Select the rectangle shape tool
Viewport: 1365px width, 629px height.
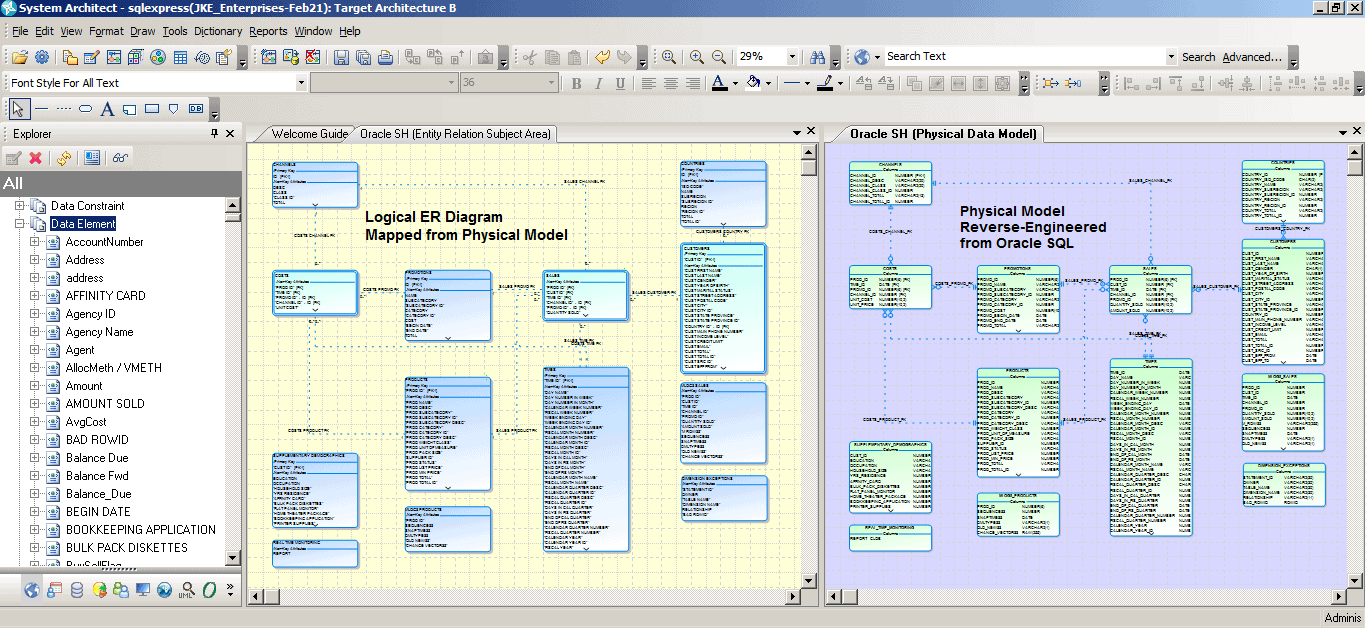click(x=152, y=109)
